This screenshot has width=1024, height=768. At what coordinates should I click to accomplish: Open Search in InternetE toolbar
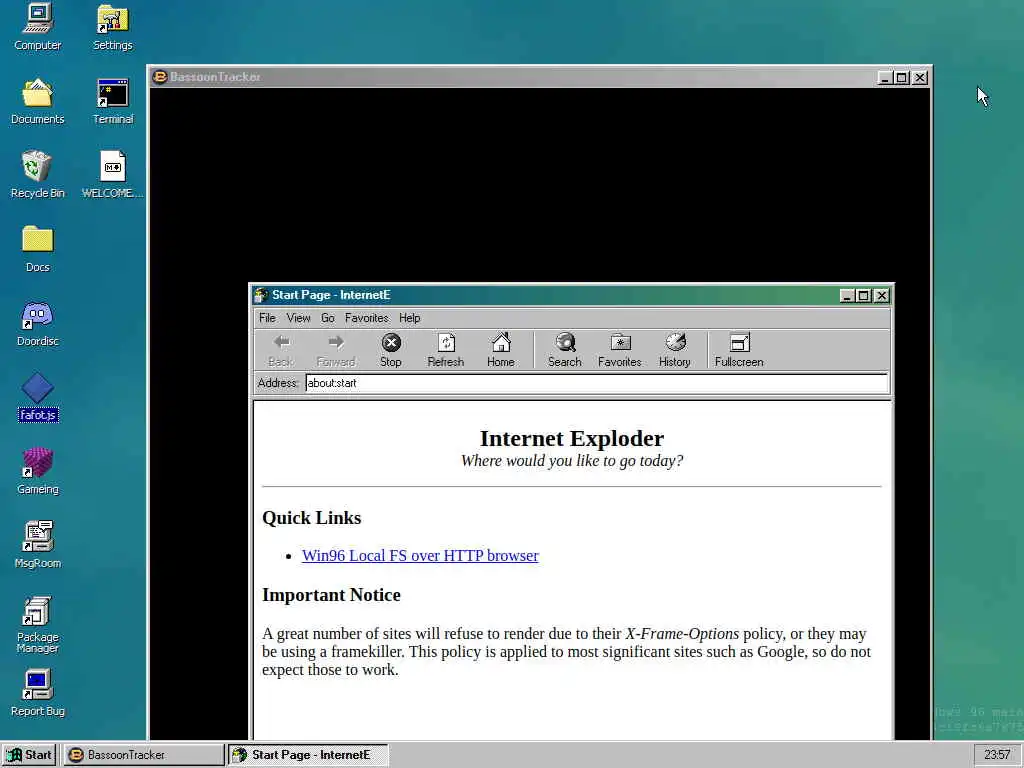(x=564, y=351)
